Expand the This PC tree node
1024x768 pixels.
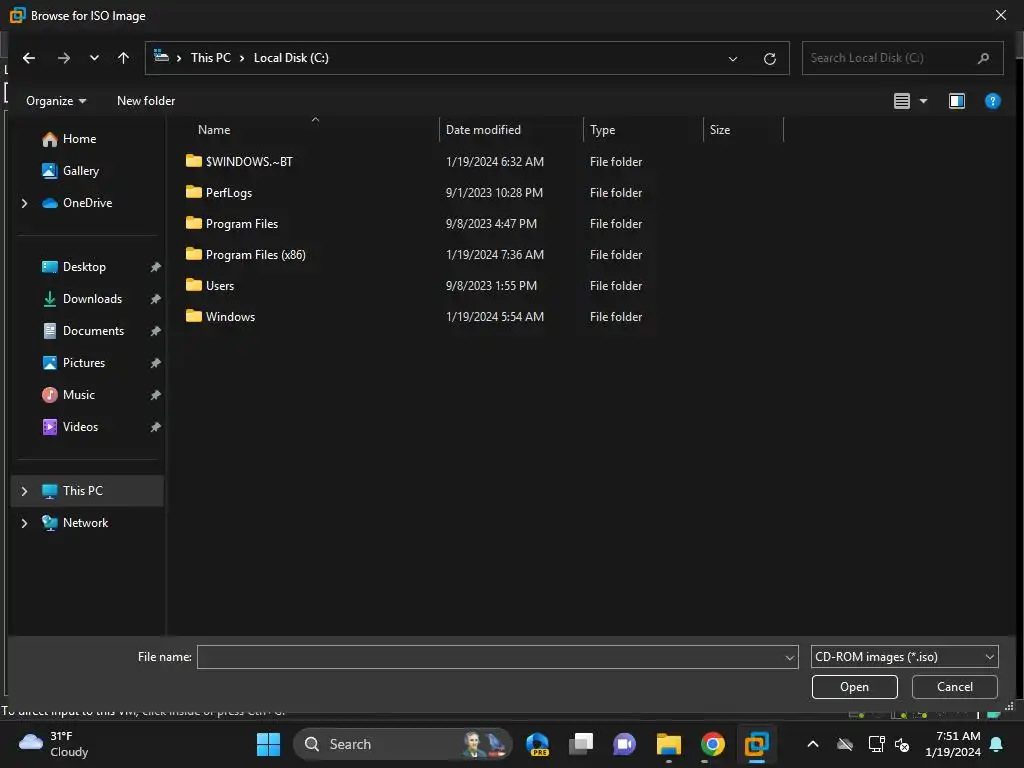click(25, 491)
